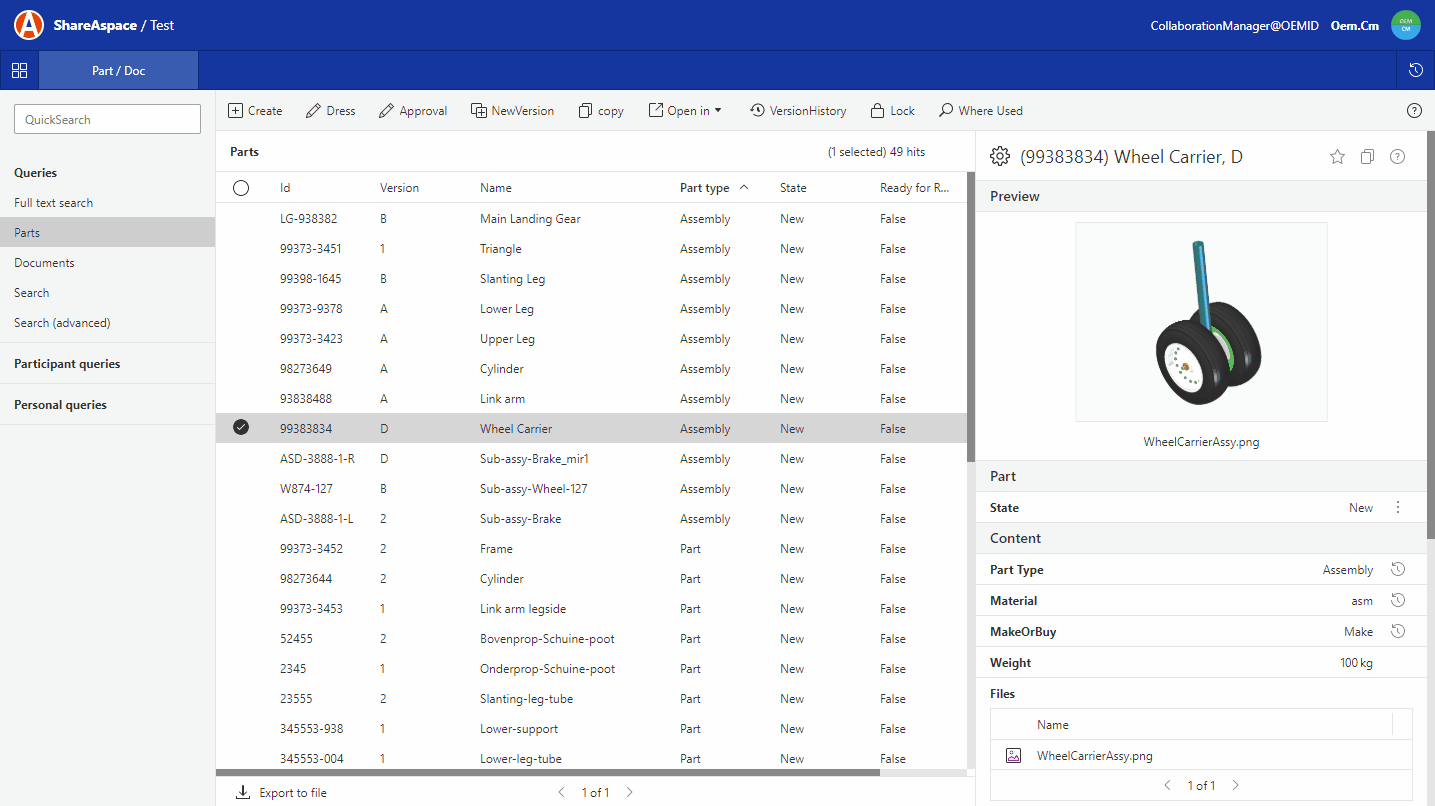The image size is (1435, 806).
Task: Run a Where Used search
Action: click(980, 110)
